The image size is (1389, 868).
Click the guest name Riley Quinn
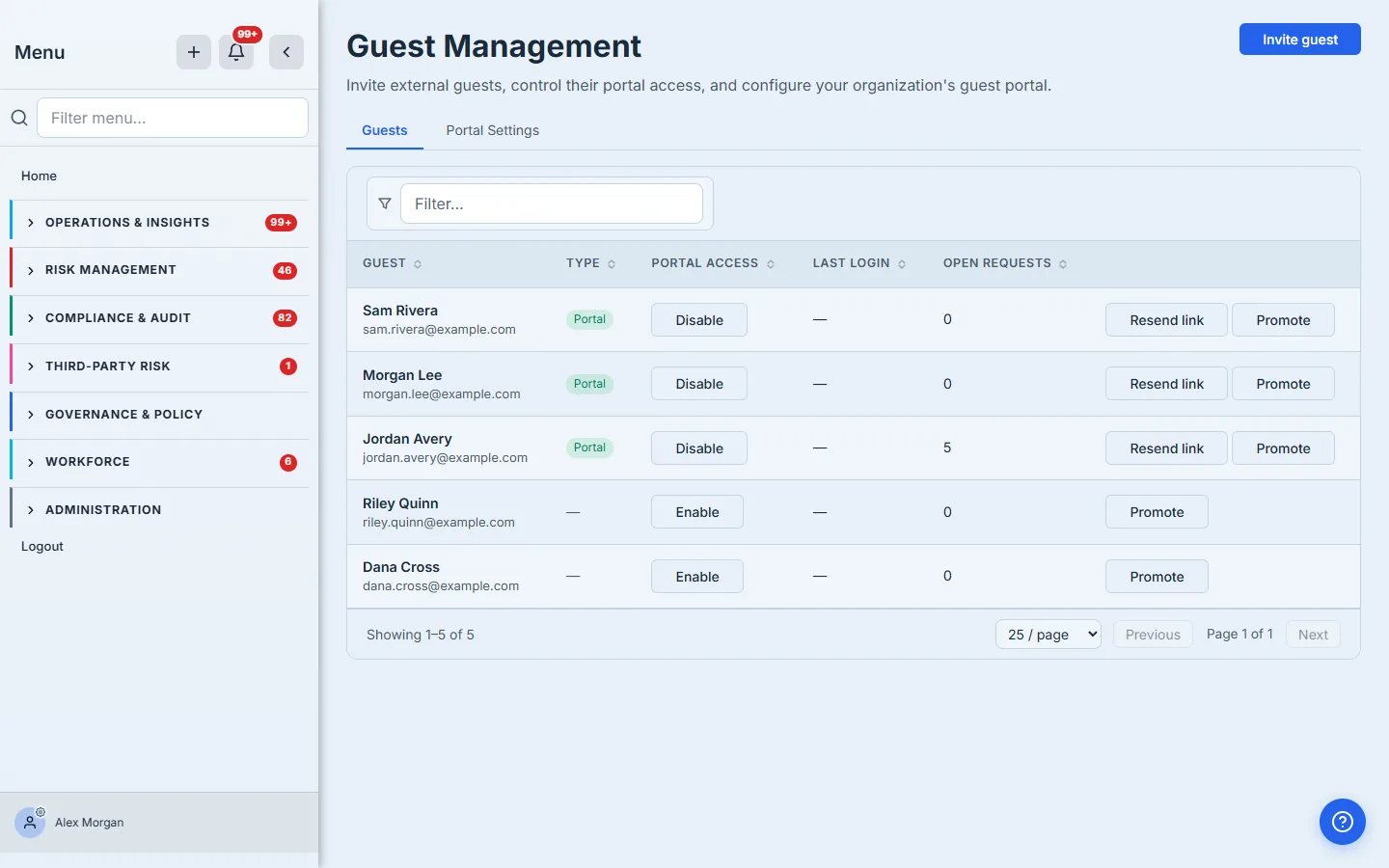pyautogui.click(x=400, y=503)
